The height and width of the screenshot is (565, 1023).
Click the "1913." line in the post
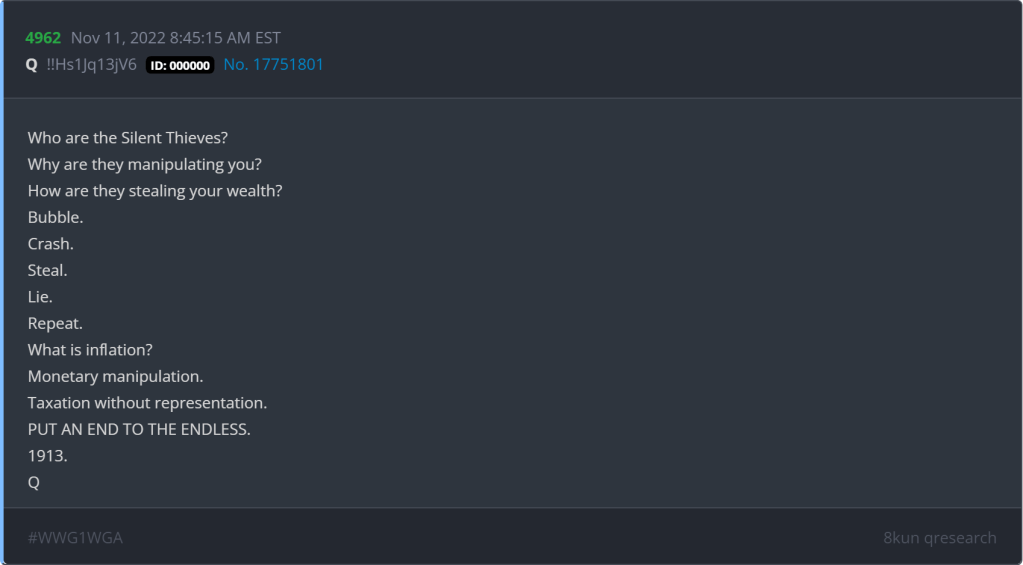pos(48,457)
